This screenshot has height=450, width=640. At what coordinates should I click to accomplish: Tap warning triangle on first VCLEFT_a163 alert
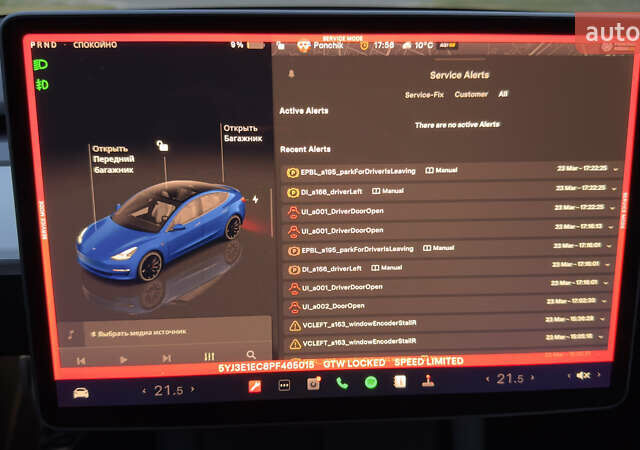[x=295, y=326]
